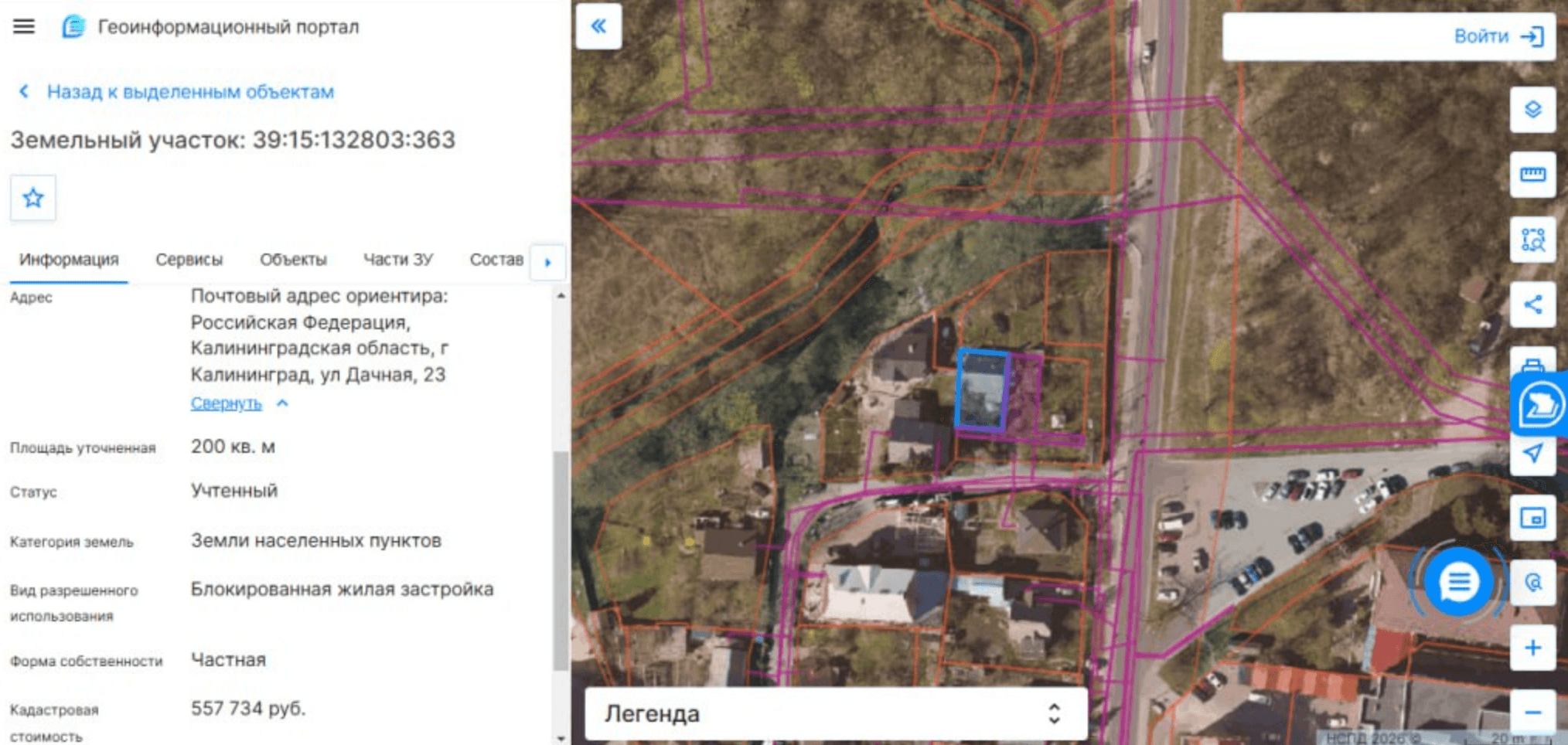Switch to the Сервисы tab
1568x745 pixels.
pyautogui.click(x=189, y=260)
